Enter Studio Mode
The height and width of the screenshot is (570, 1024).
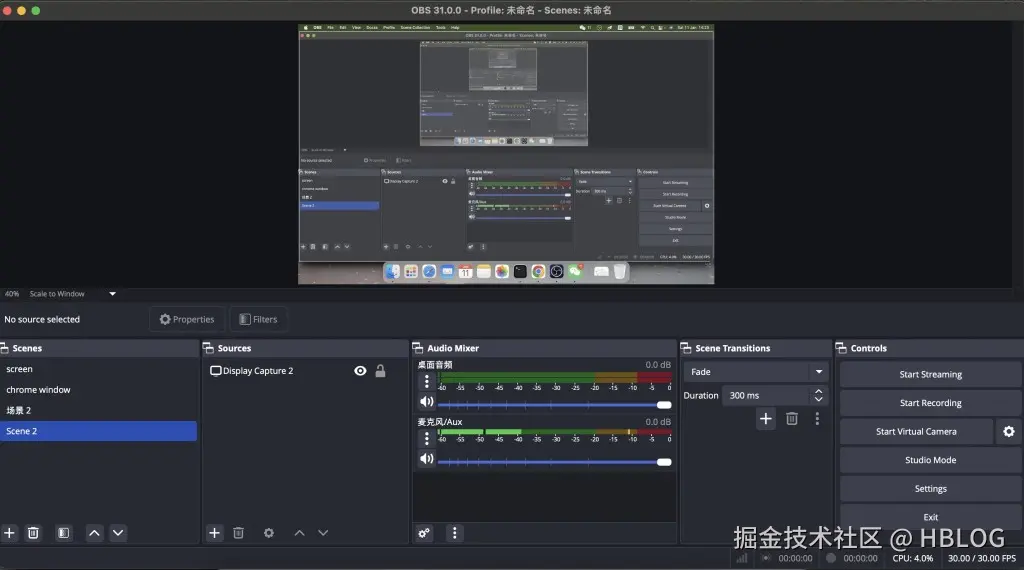pyautogui.click(x=930, y=460)
